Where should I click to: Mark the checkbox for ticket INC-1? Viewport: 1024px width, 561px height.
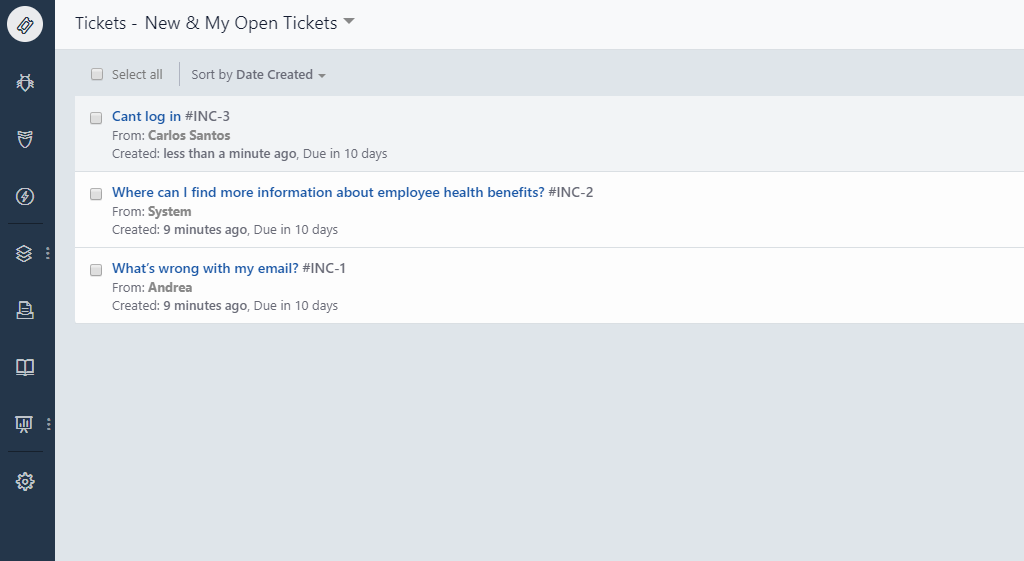pyautogui.click(x=96, y=270)
